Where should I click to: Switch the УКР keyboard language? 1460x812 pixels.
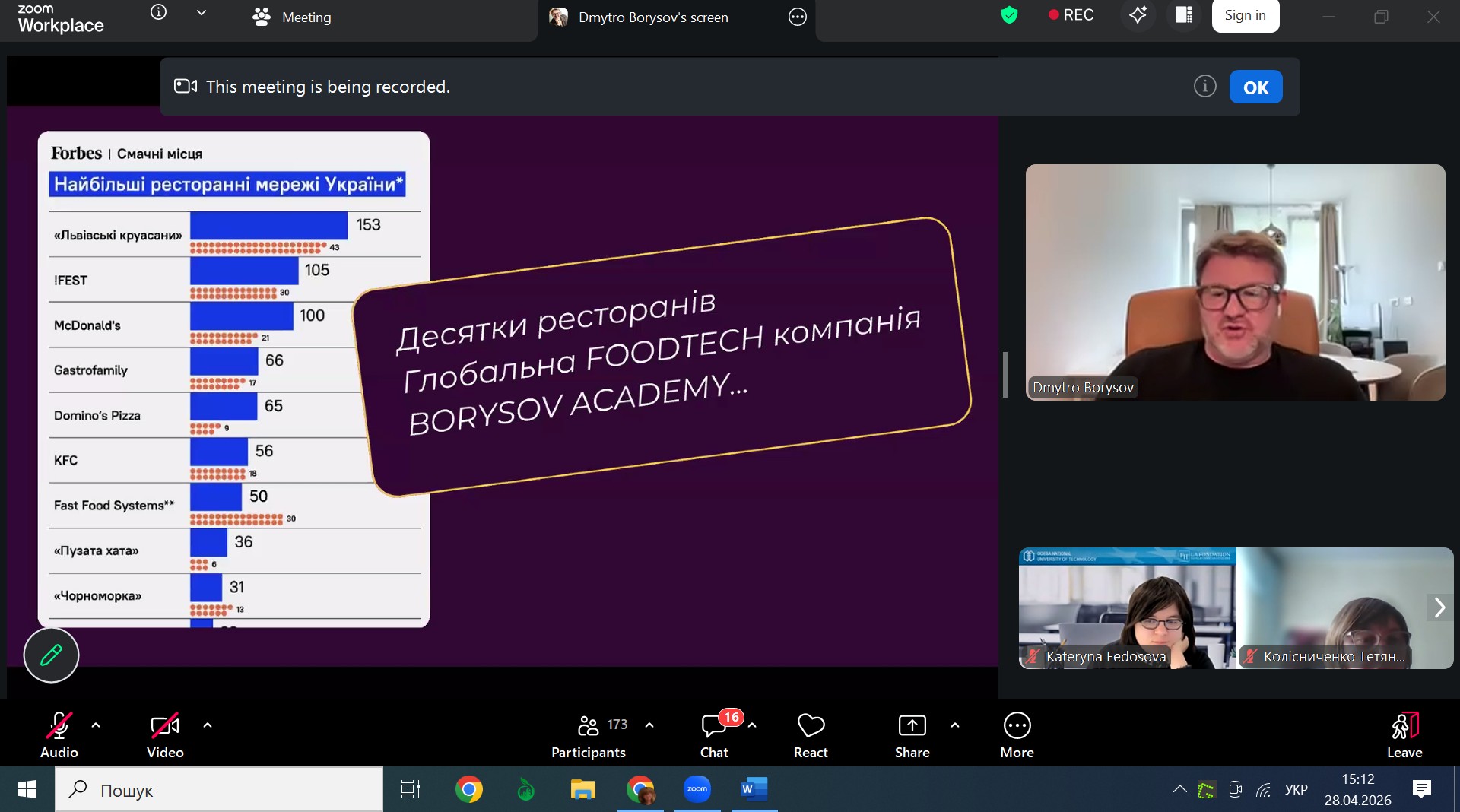click(1297, 790)
